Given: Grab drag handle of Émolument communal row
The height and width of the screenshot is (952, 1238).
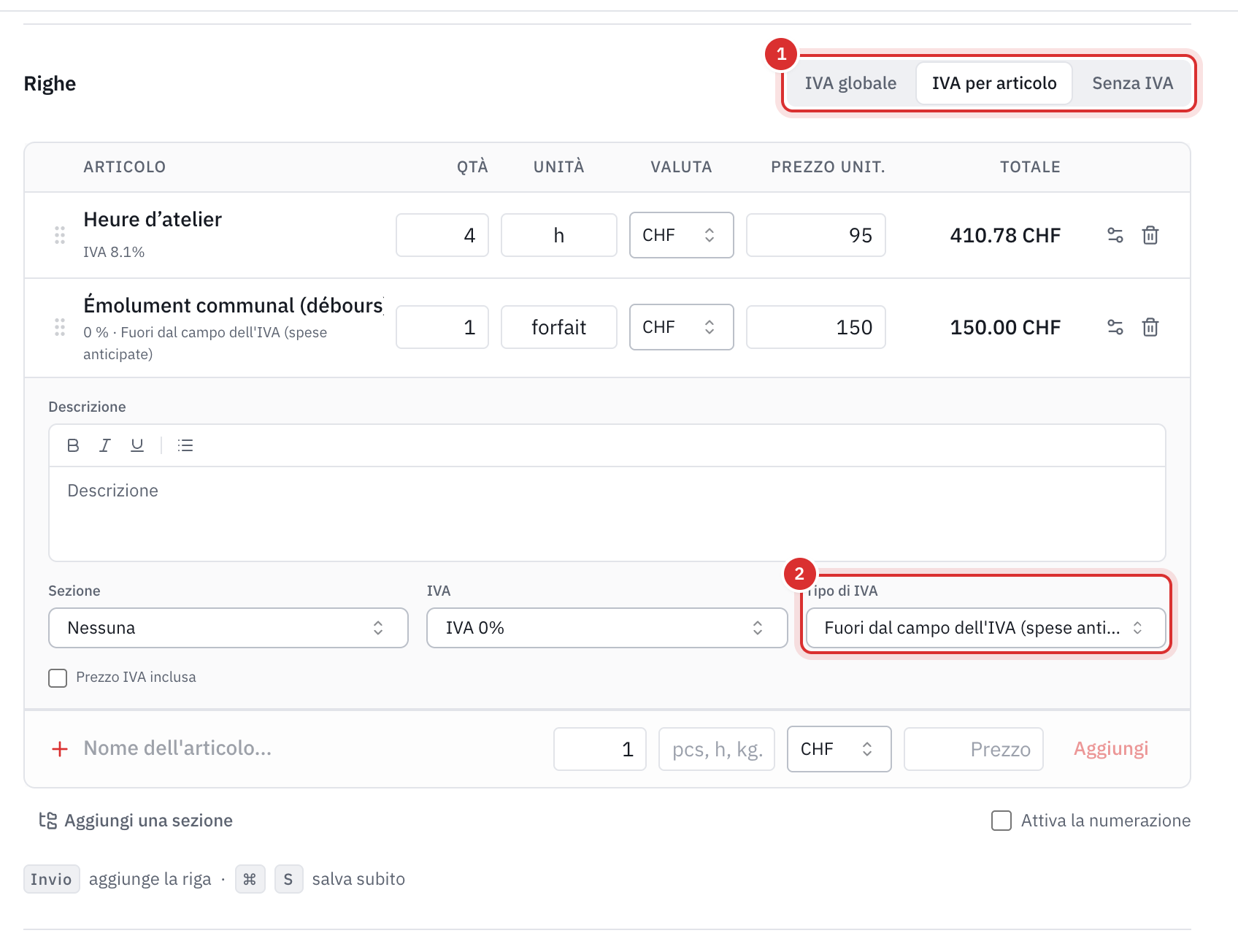Looking at the screenshot, I should 60,327.
